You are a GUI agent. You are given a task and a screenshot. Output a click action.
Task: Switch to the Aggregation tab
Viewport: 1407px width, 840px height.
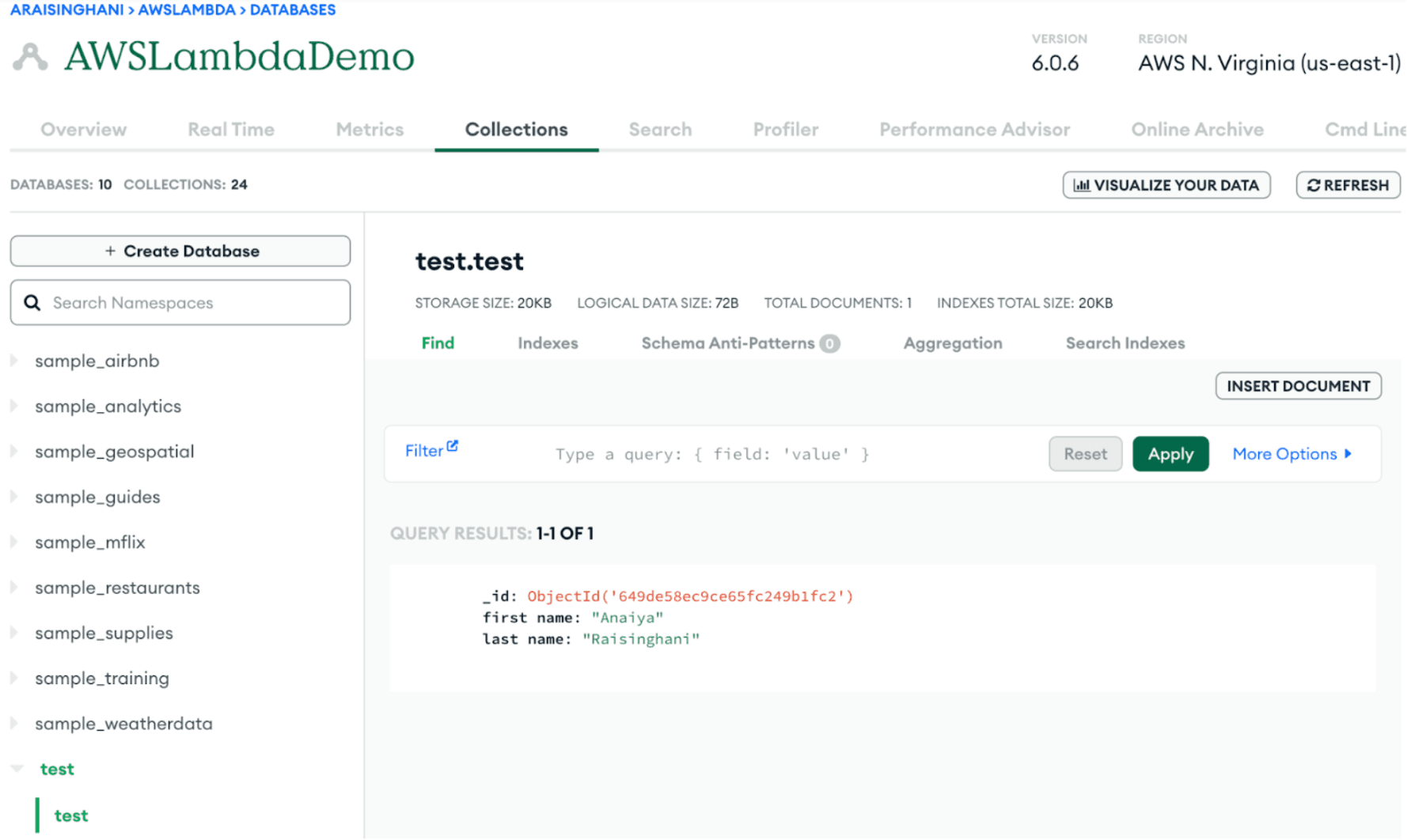click(953, 343)
